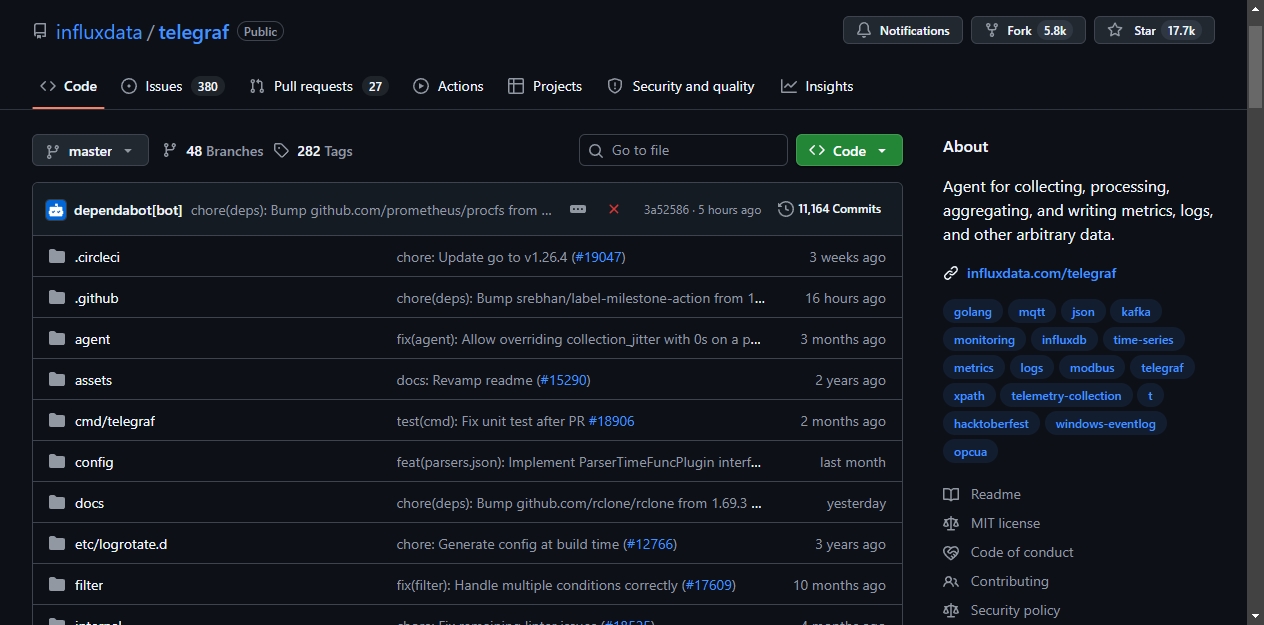View the 11,164 Commits history

(x=830, y=209)
